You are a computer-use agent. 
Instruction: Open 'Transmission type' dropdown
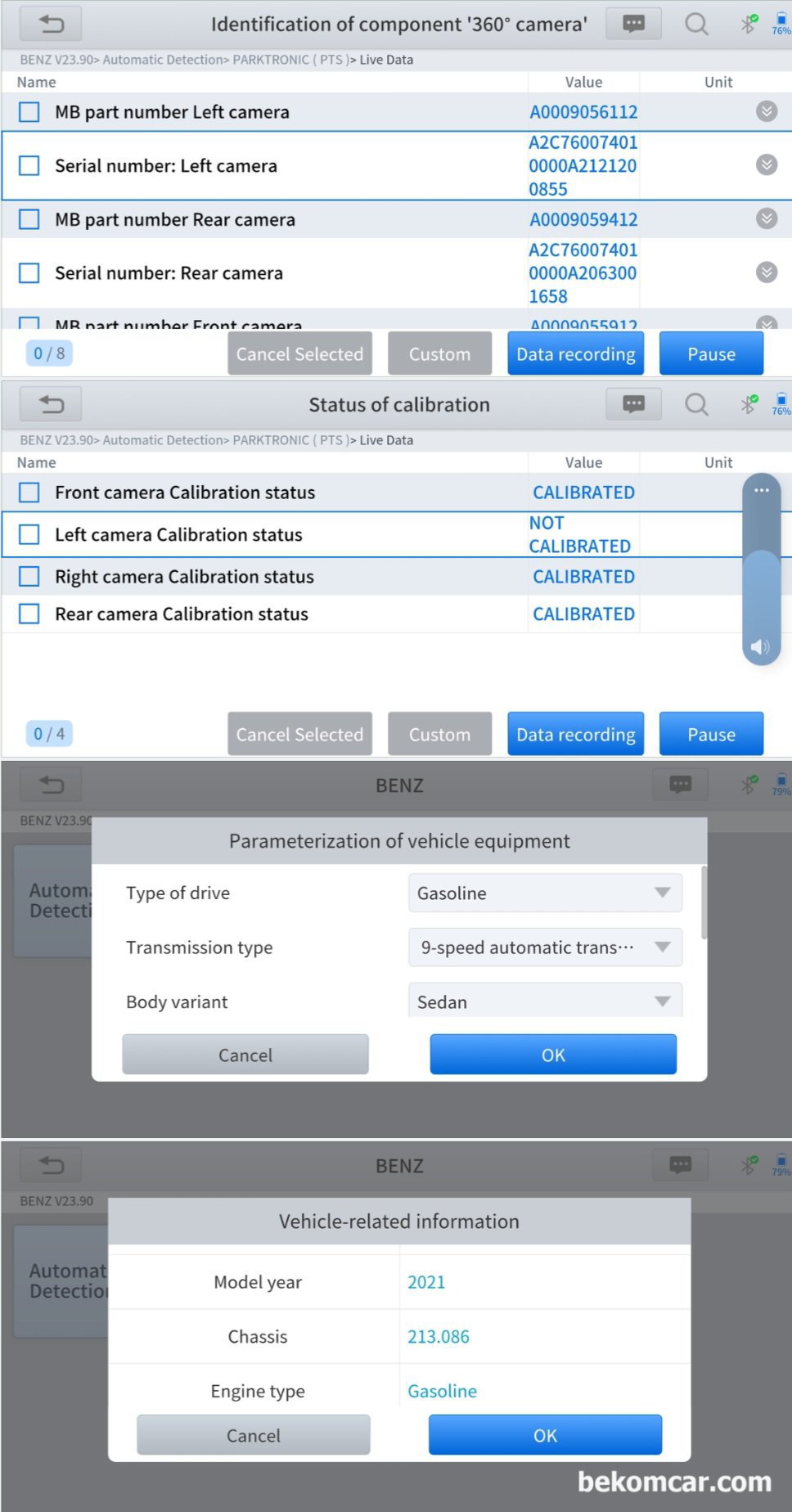[x=545, y=947]
